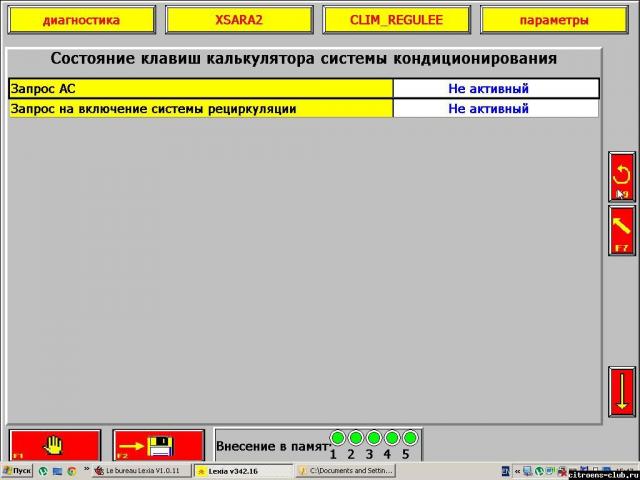Click the F1 hand stop button
Image resolution: width=640 pixels, height=480 pixels.
[55, 444]
